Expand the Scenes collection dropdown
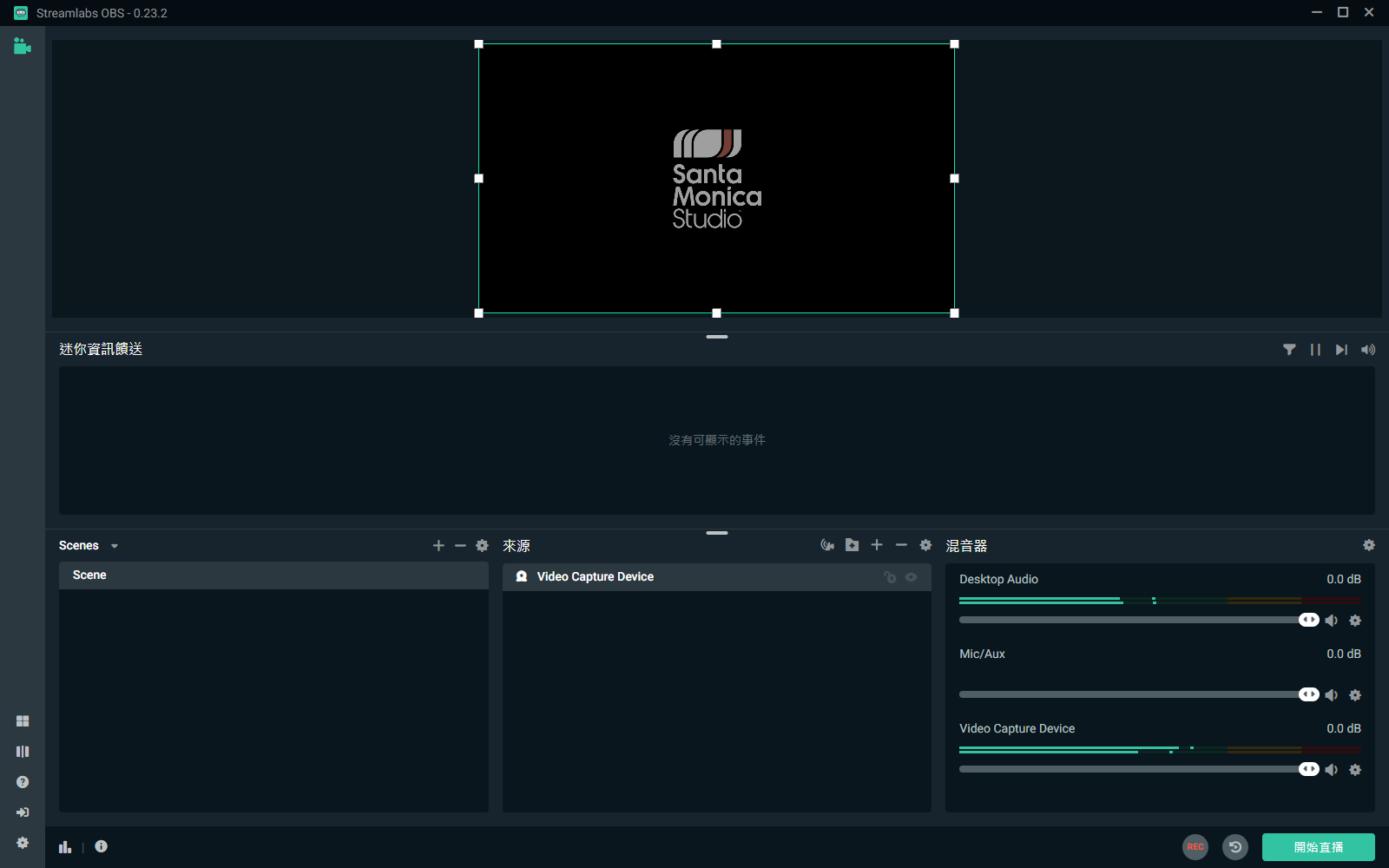This screenshot has width=1389, height=868. pyautogui.click(x=115, y=546)
